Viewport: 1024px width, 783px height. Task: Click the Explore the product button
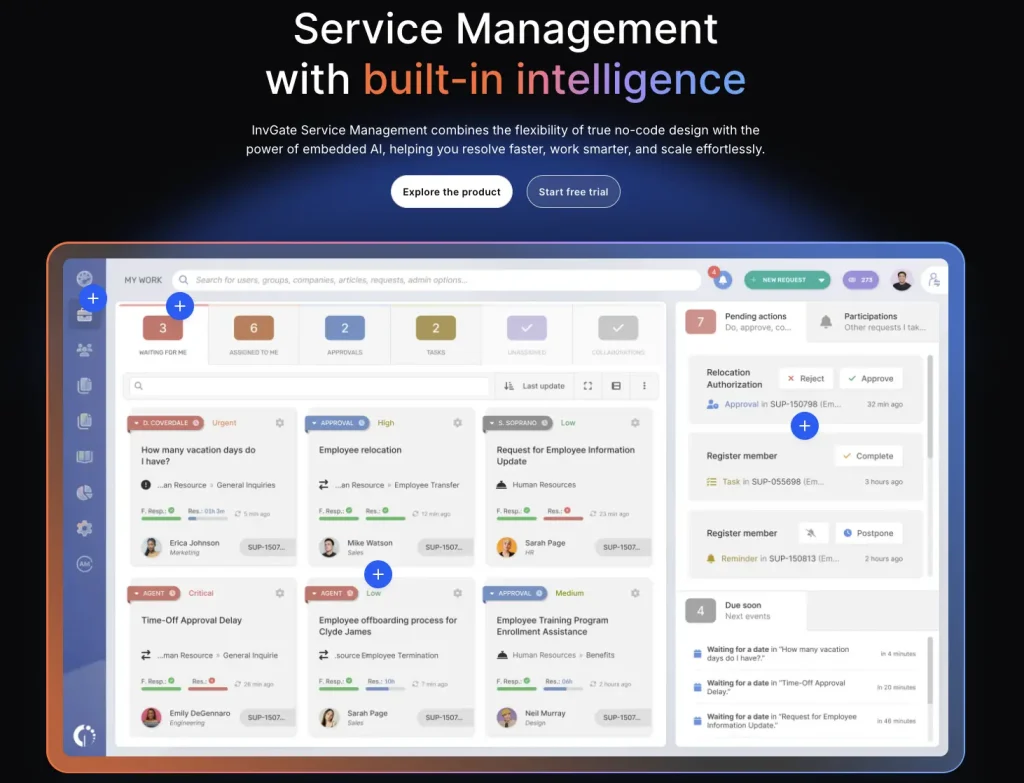451,191
